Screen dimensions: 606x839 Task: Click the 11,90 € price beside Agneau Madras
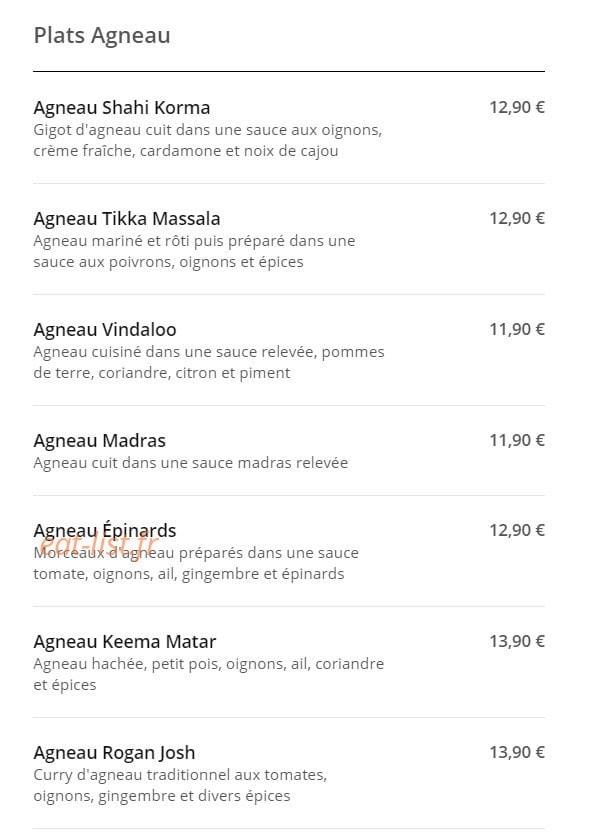coord(517,440)
